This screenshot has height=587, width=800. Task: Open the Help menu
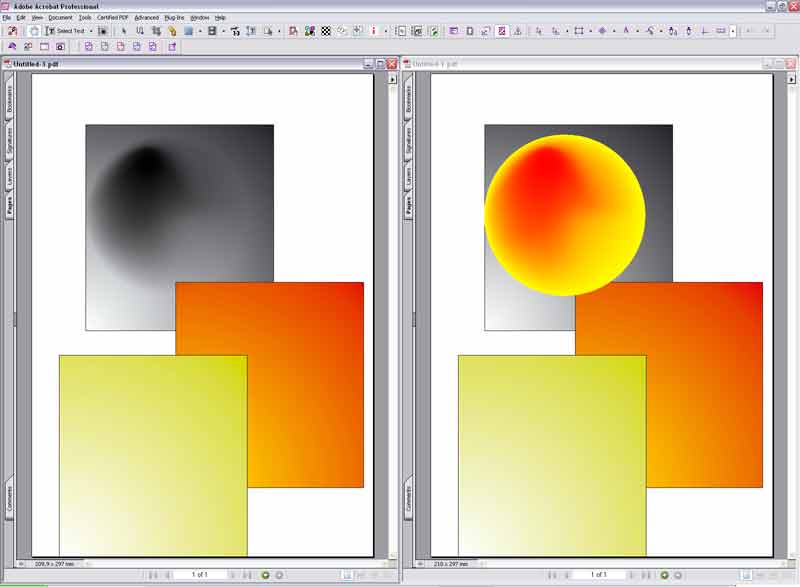coord(220,18)
